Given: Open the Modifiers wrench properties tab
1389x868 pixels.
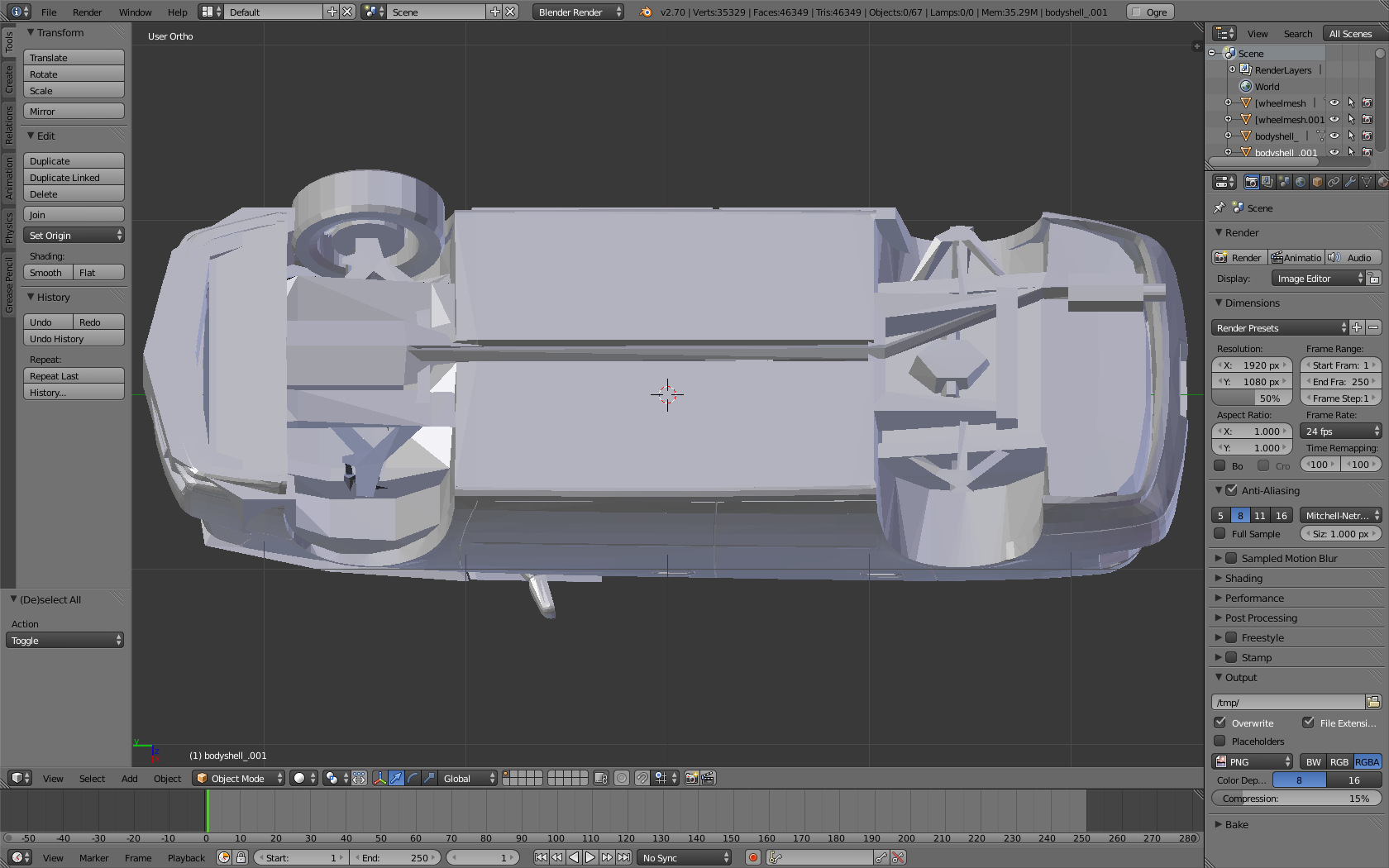Looking at the screenshot, I should 1350,182.
